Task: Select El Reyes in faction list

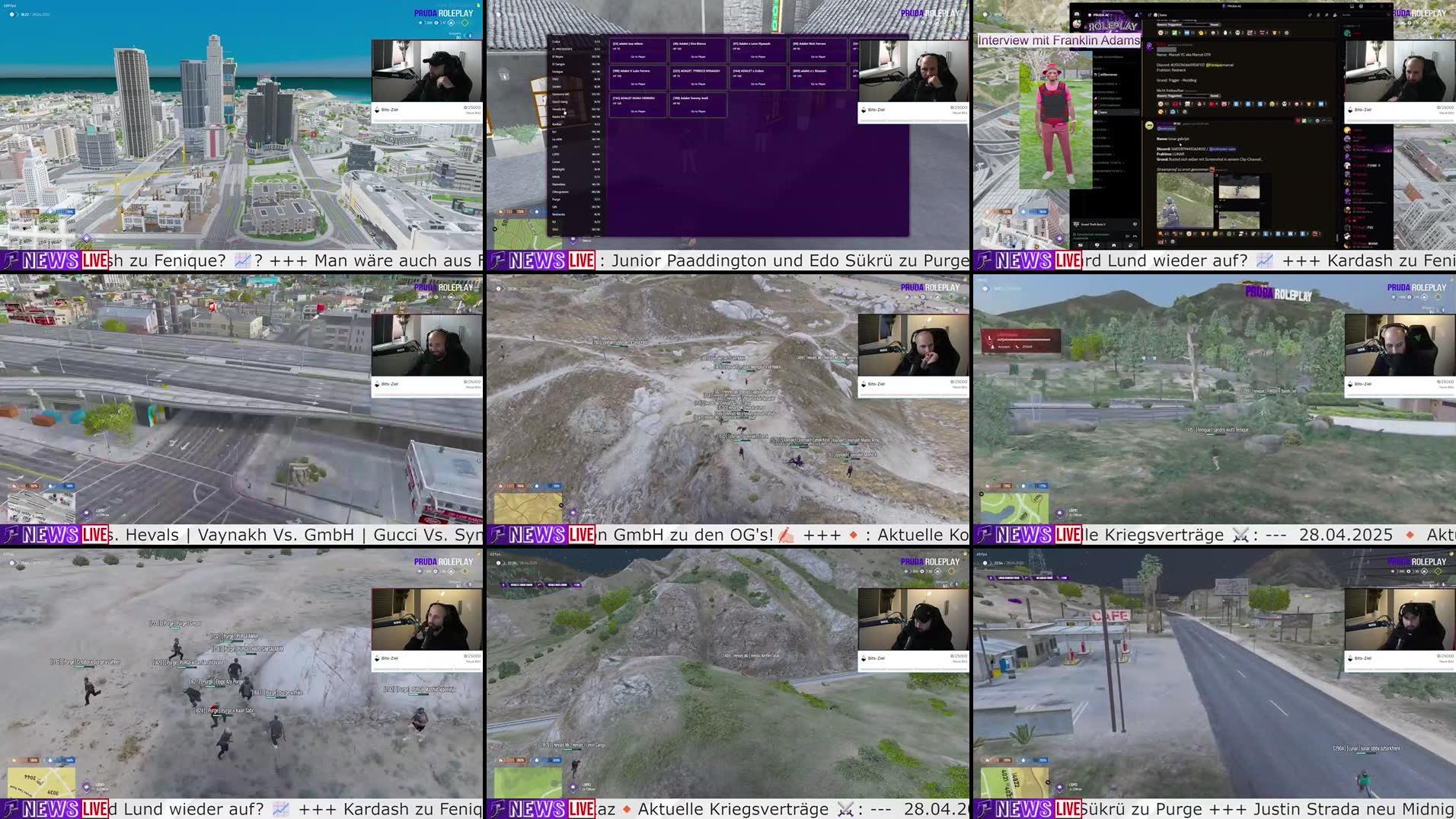Action: point(576,56)
